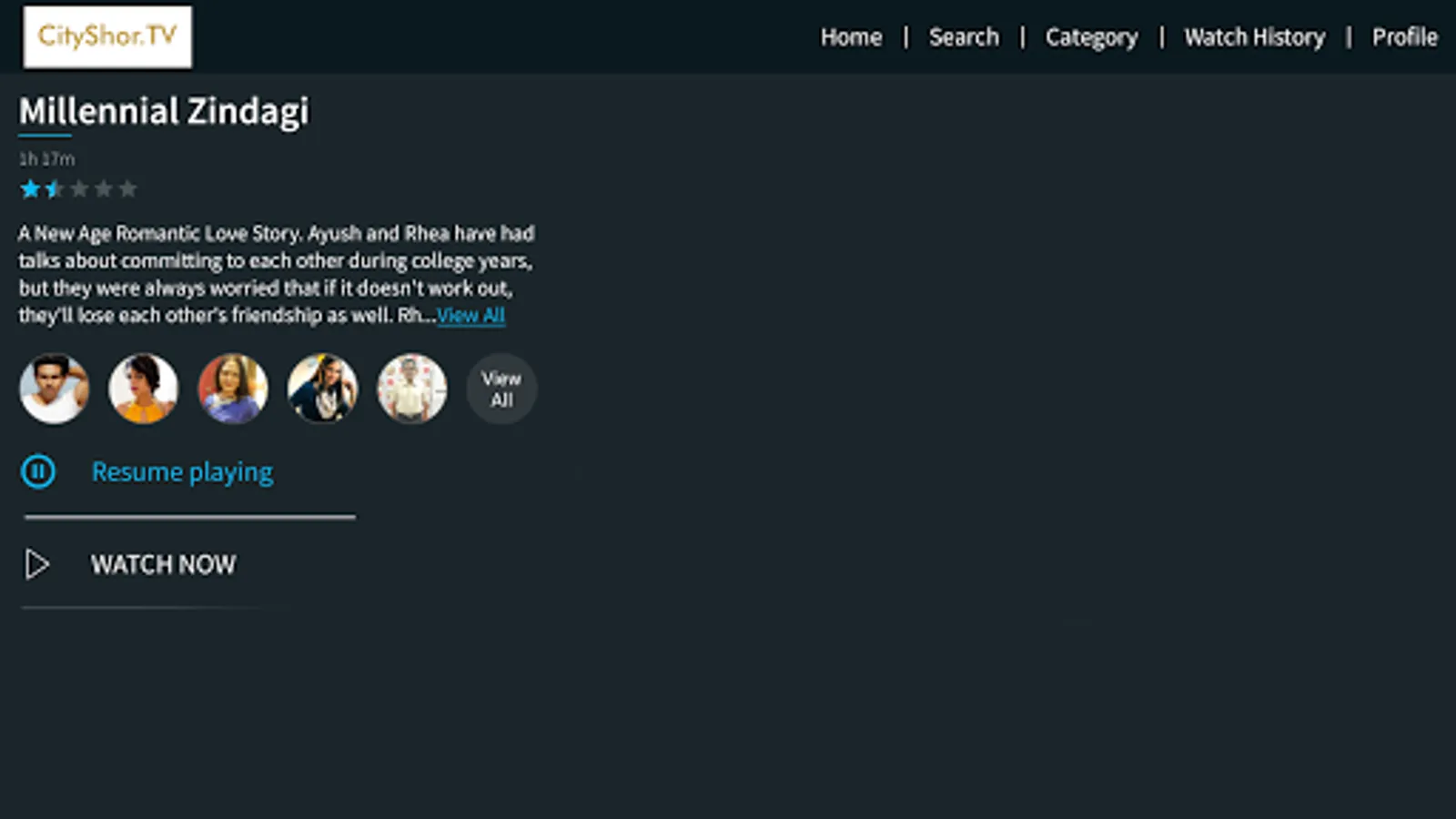Click the Millennial Zindagi title

click(163, 111)
